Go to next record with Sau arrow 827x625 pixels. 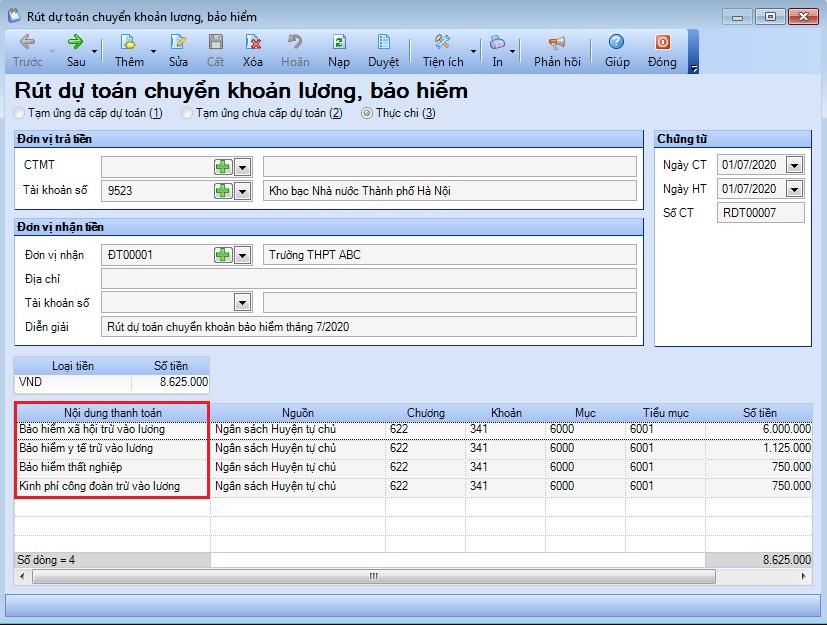click(76, 42)
